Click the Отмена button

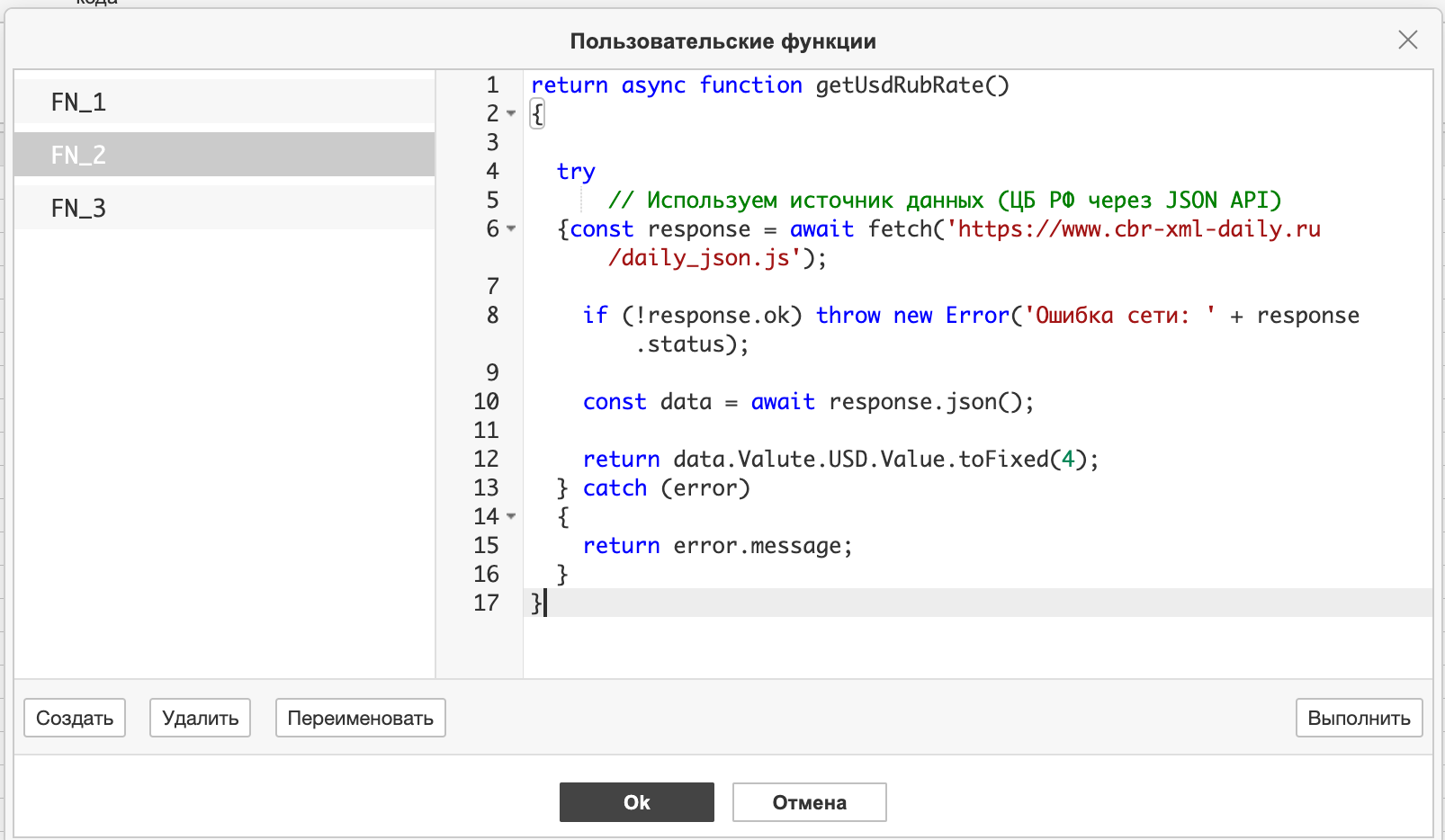click(x=810, y=802)
